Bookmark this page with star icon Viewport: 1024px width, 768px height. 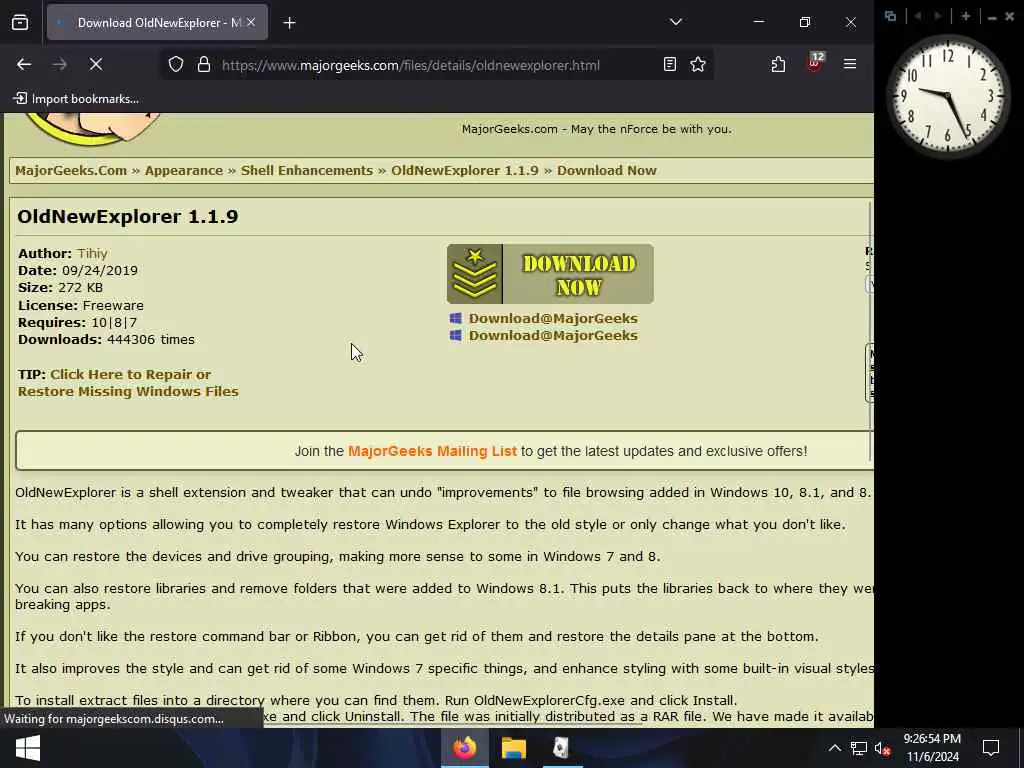point(698,64)
